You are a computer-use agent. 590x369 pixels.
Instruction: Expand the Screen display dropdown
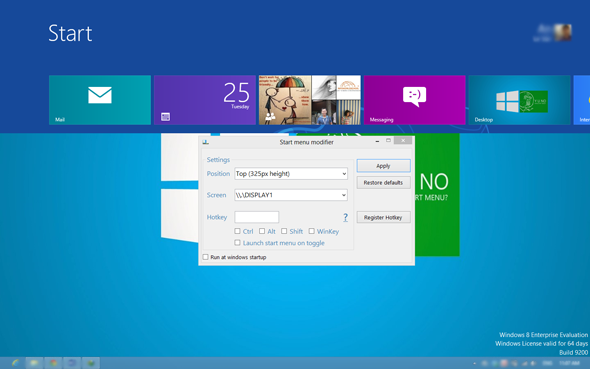[291, 195]
